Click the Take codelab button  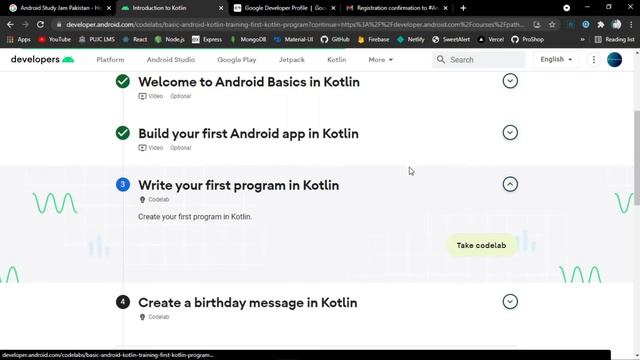(x=481, y=245)
